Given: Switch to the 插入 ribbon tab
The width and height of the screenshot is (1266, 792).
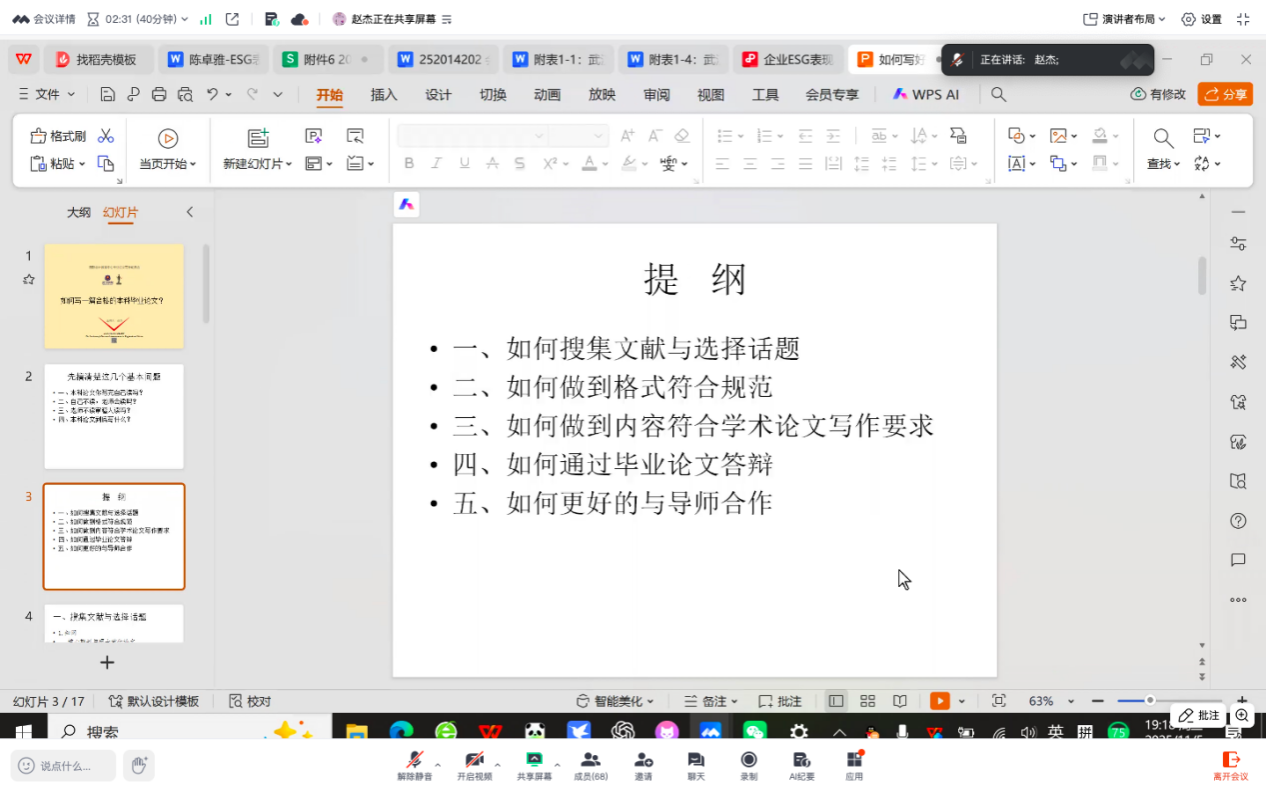Looking at the screenshot, I should pyautogui.click(x=386, y=95).
